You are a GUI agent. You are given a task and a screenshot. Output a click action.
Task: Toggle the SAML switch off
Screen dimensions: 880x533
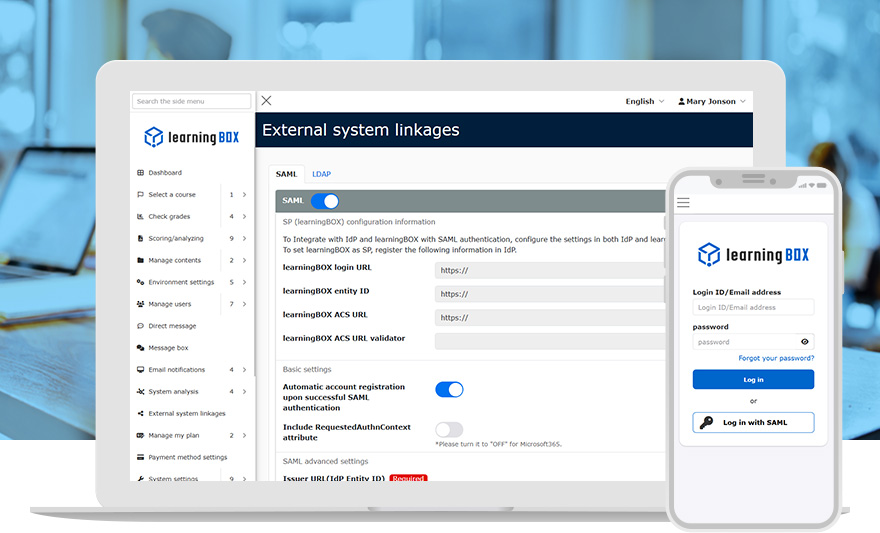coord(325,201)
